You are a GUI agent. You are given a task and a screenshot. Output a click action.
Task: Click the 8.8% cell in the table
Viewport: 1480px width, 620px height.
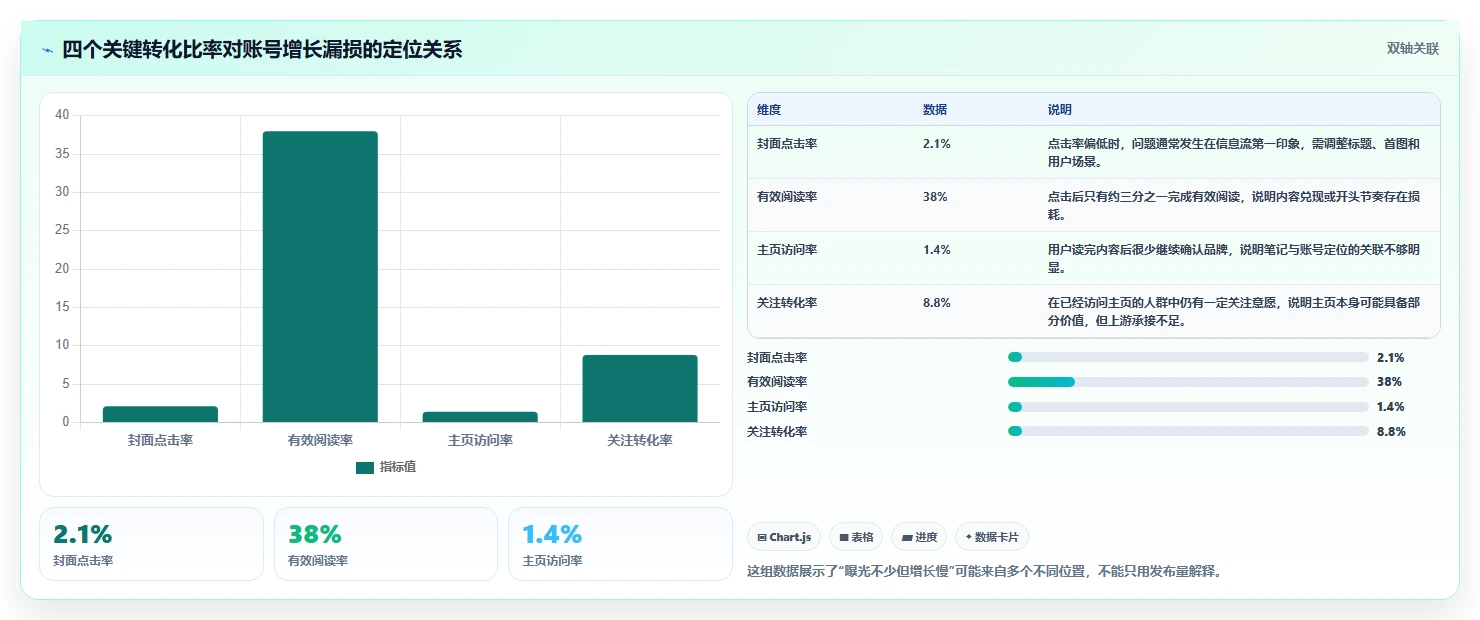point(937,303)
